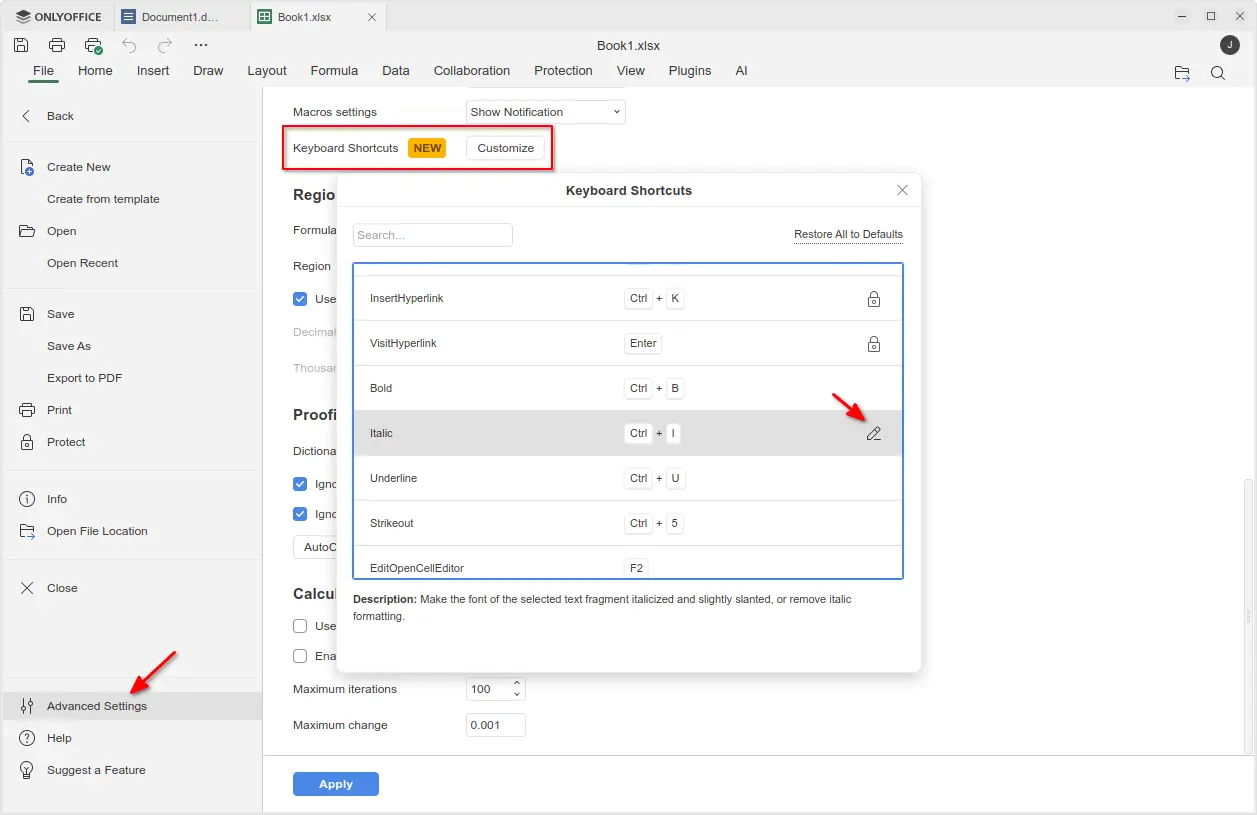Click the three-dots more options icon
The image size is (1257, 815).
(x=201, y=45)
